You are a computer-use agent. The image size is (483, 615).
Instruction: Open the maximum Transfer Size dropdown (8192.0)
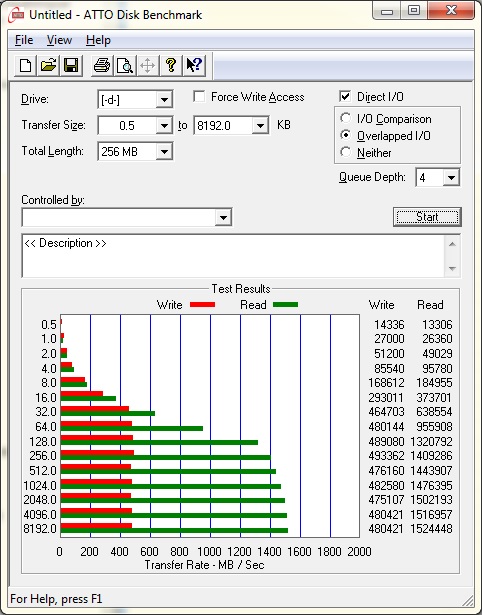[260, 126]
